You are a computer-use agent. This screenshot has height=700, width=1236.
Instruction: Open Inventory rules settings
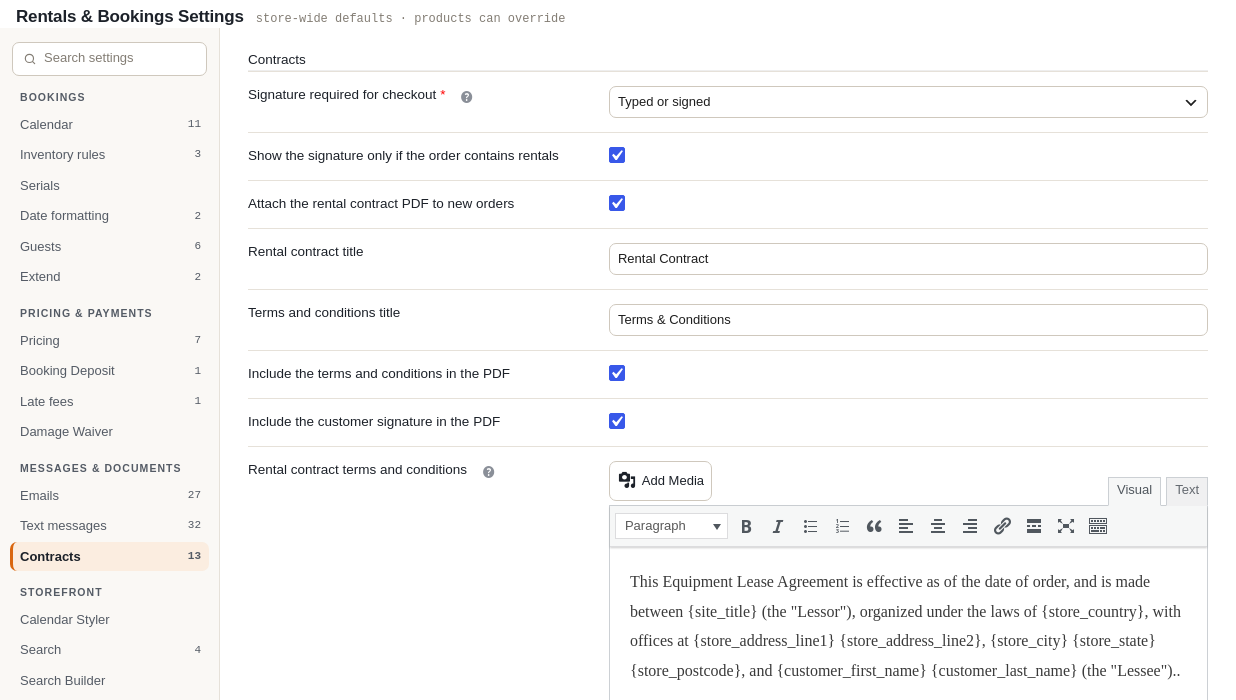click(x=110, y=154)
